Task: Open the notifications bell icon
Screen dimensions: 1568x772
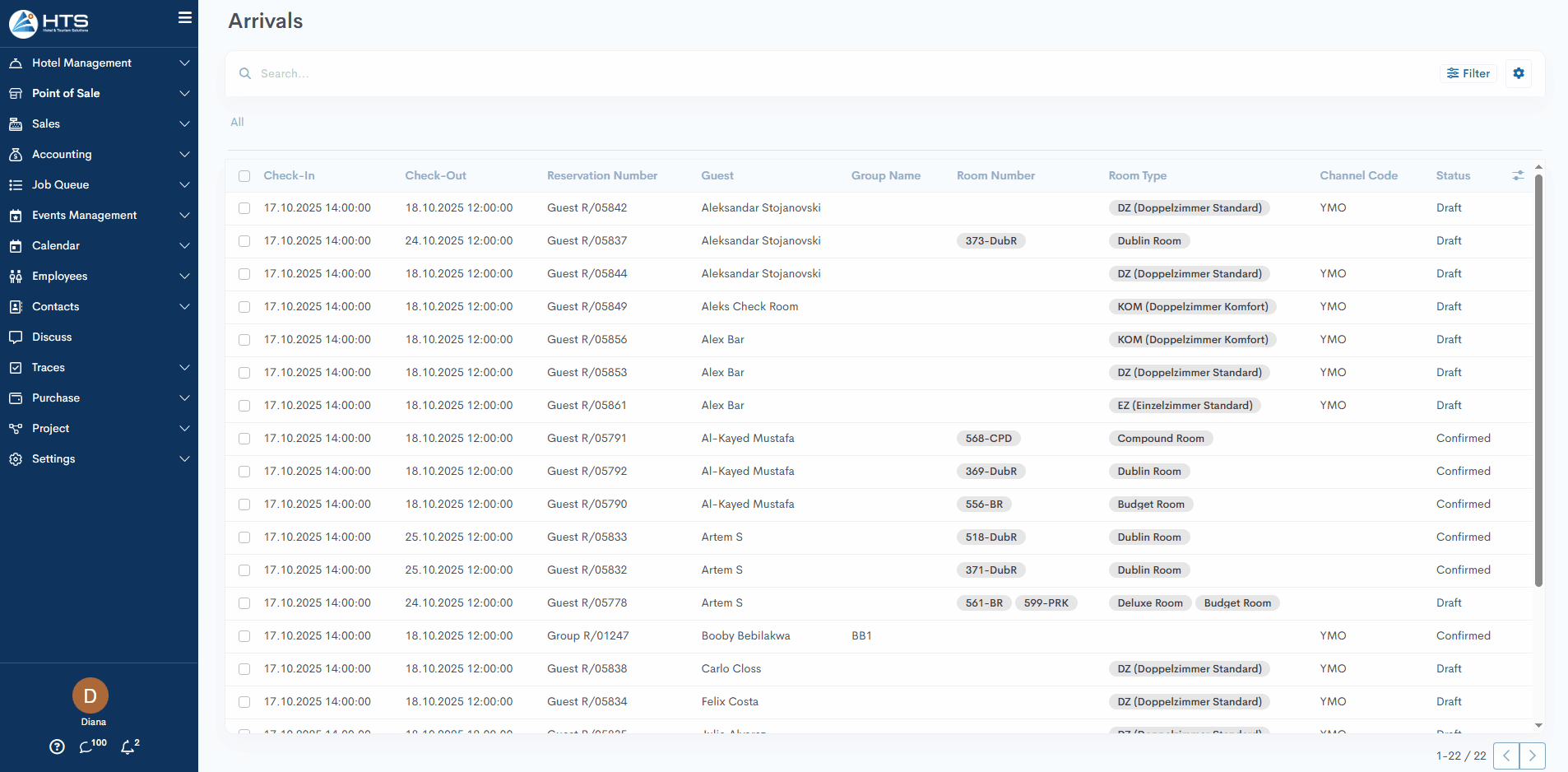Action: (128, 746)
